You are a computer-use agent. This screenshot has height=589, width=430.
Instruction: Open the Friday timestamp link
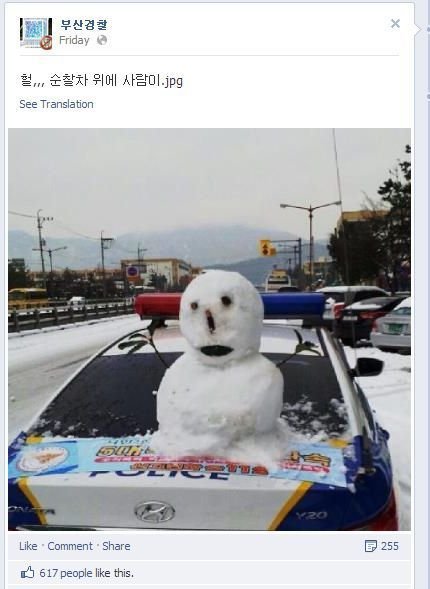click(74, 40)
